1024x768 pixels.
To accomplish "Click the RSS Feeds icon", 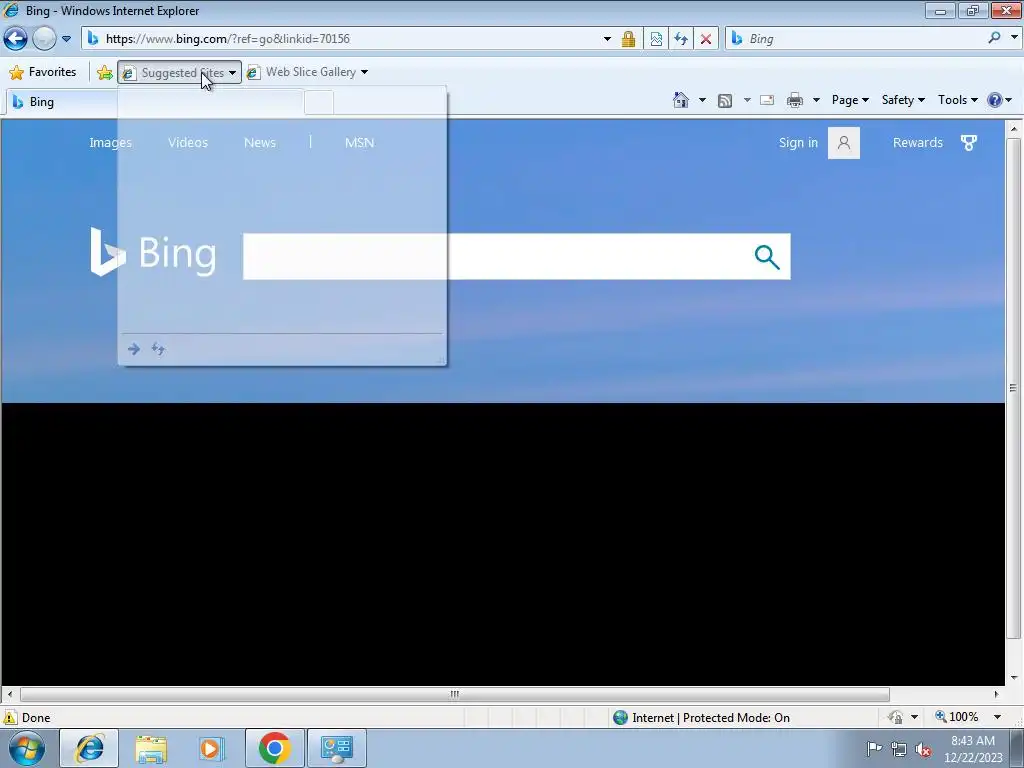I will (725, 101).
